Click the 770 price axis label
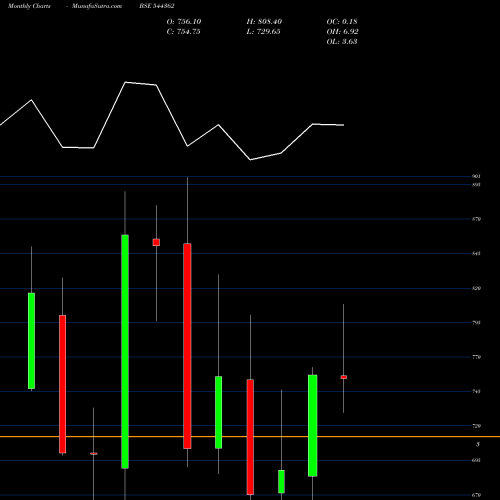 (x=476, y=357)
